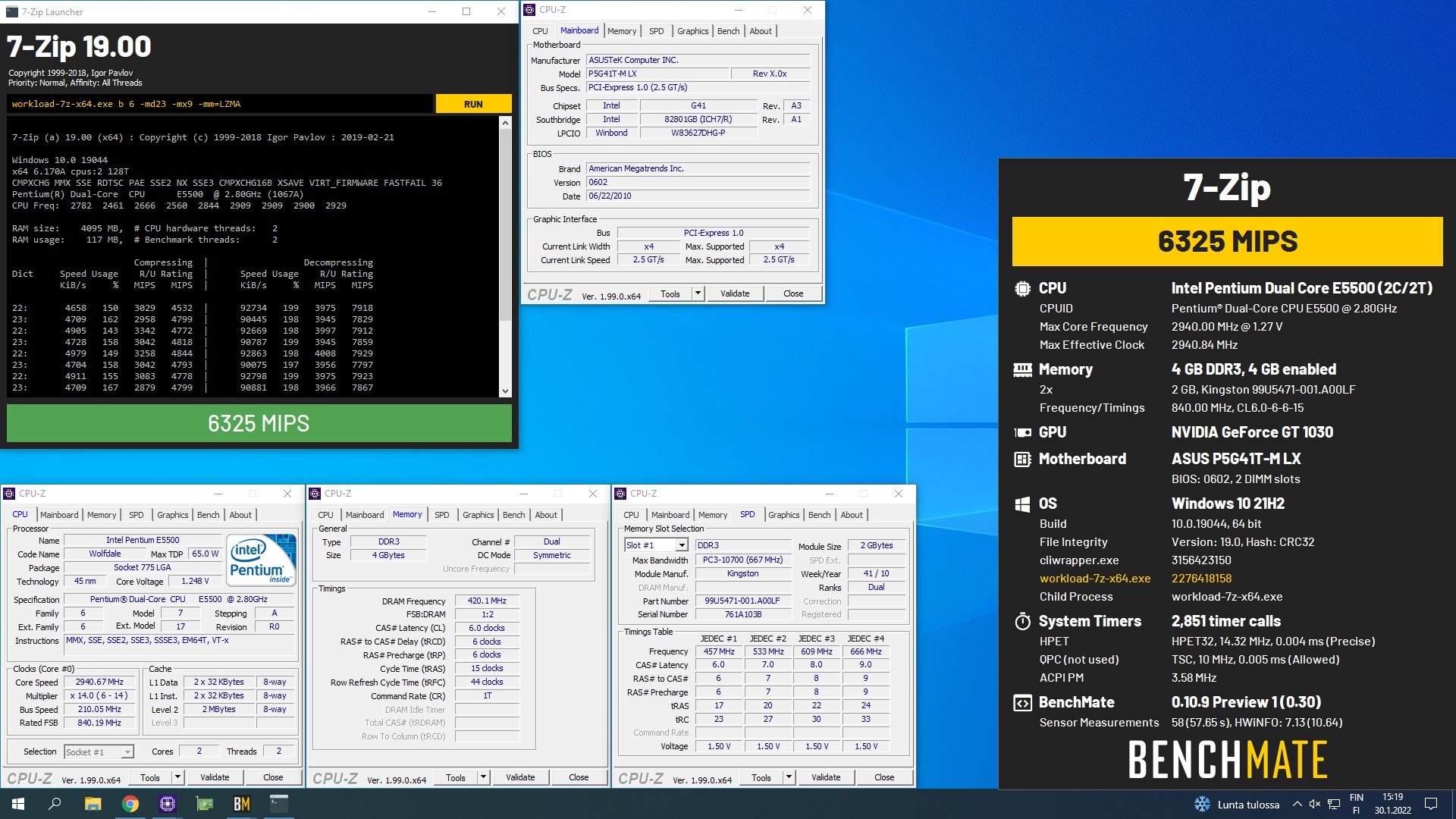Open the Slot #1 memory slot dropdown

682,545
